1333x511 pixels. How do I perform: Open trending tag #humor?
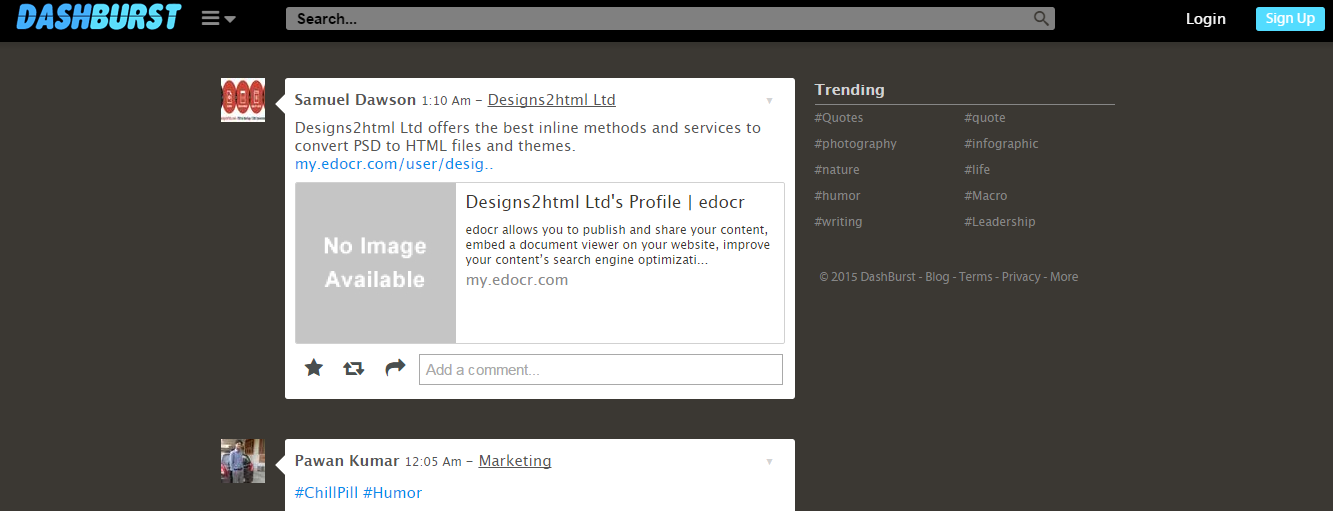coord(837,196)
